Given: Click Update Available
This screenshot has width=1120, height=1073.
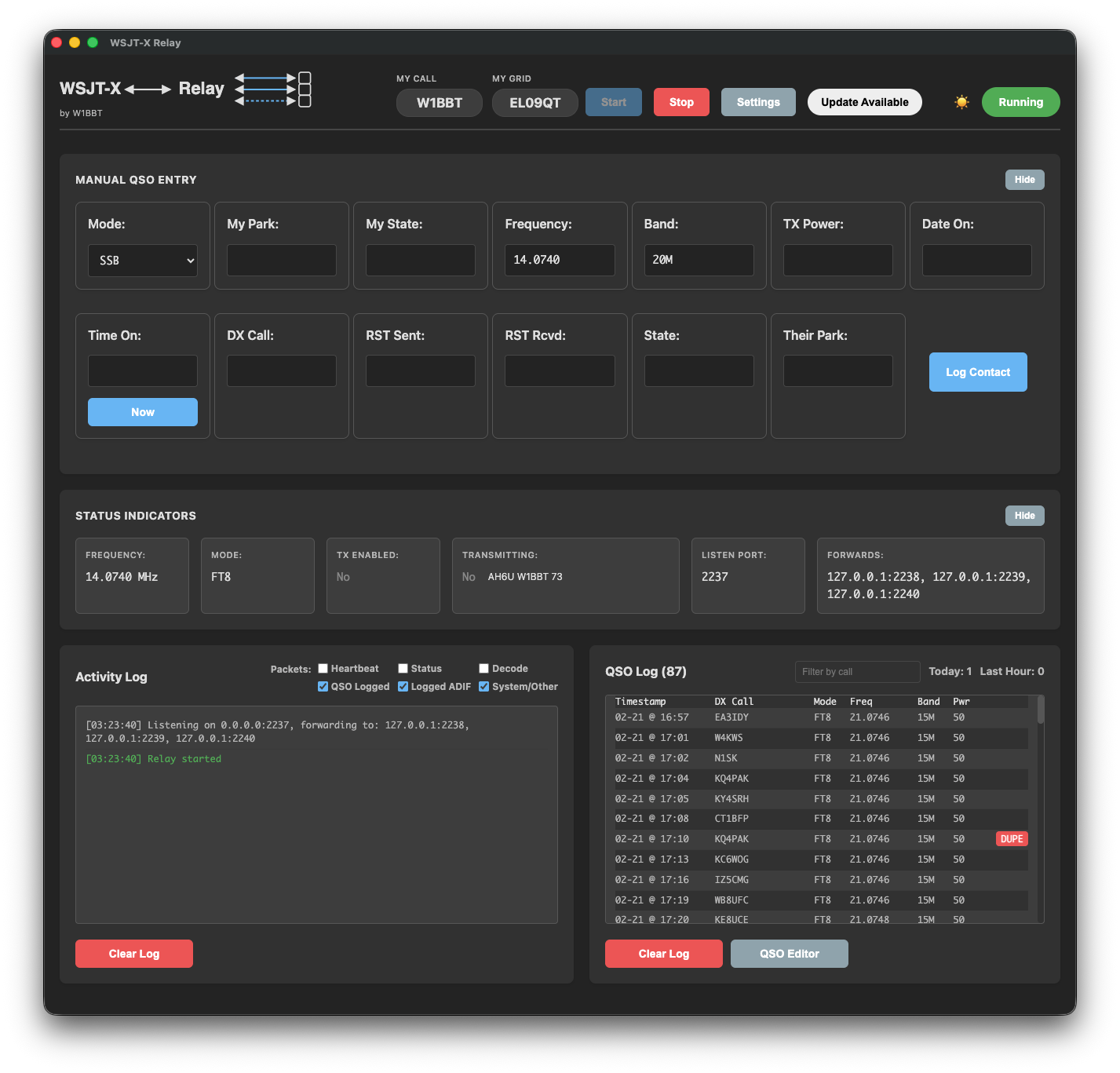Looking at the screenshot, I should [x=863, y=101].
